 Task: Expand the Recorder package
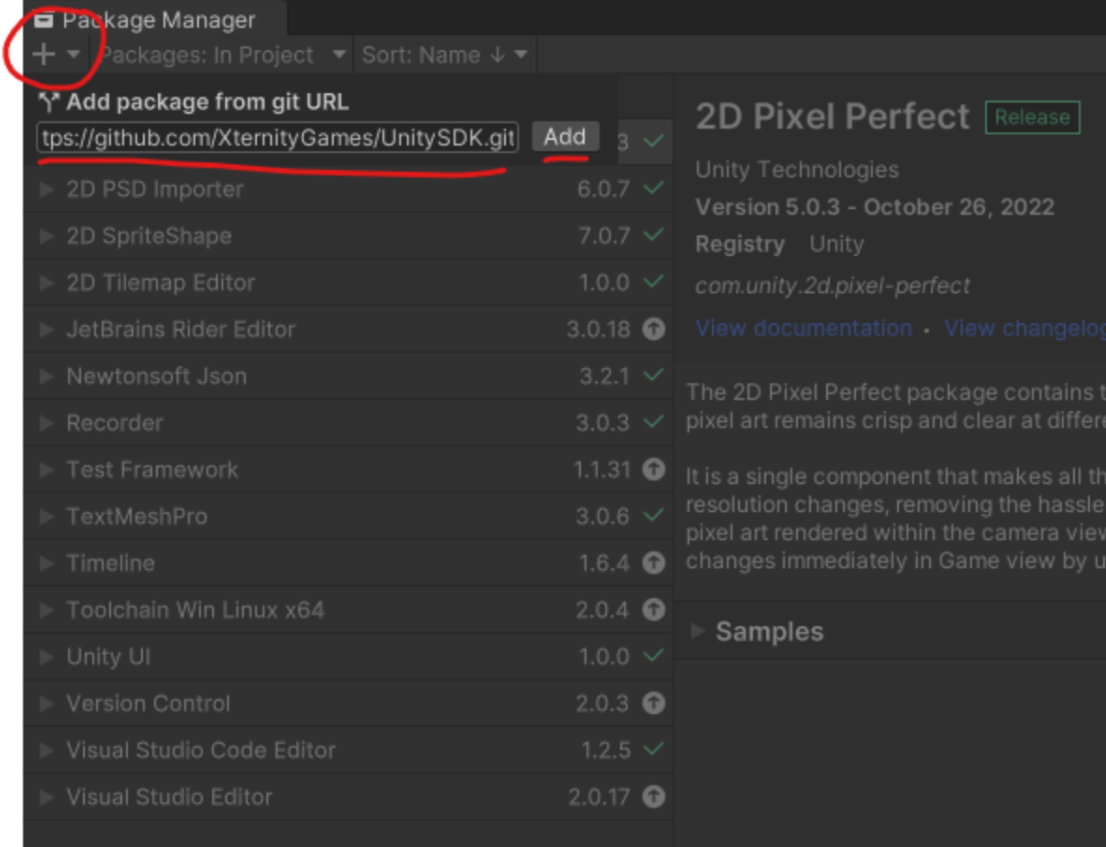click(47, 422)
